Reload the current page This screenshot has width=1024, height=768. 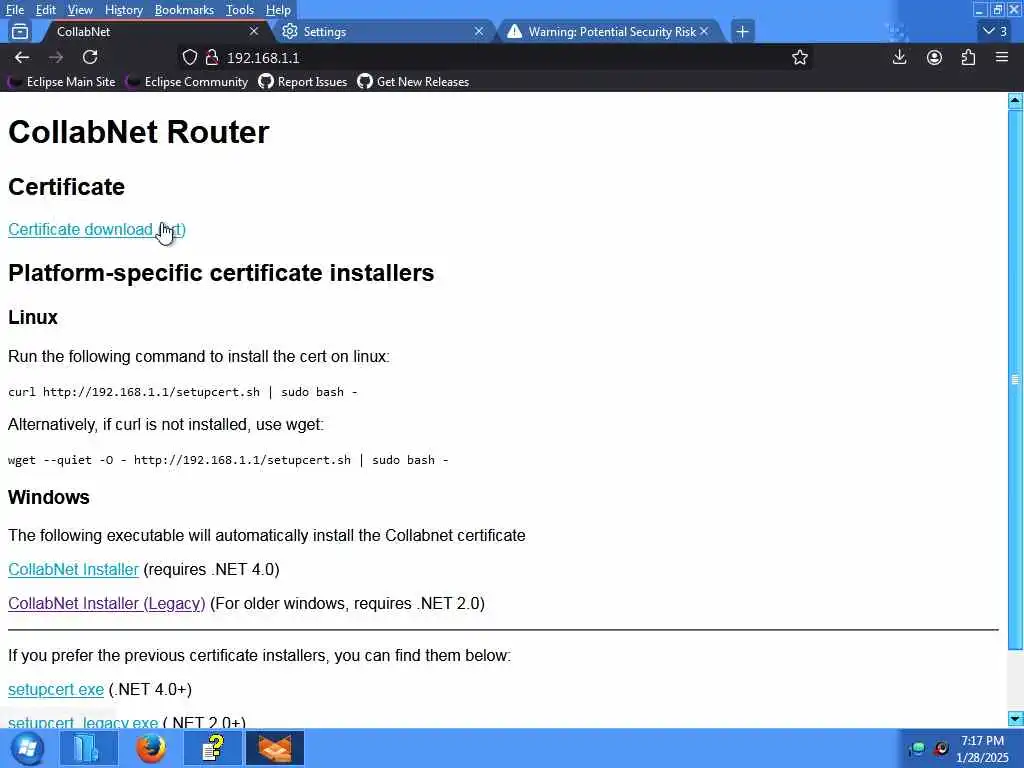click(x=90, y=57)
